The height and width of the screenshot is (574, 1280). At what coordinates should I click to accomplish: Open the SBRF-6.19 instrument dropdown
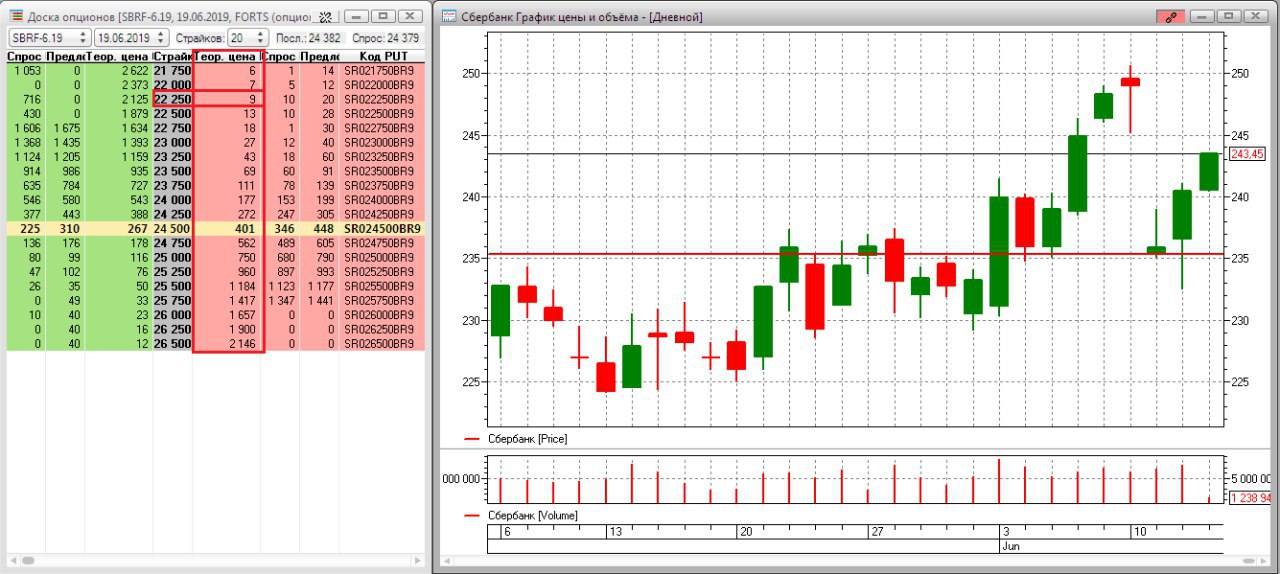click(x=49, y=37)
